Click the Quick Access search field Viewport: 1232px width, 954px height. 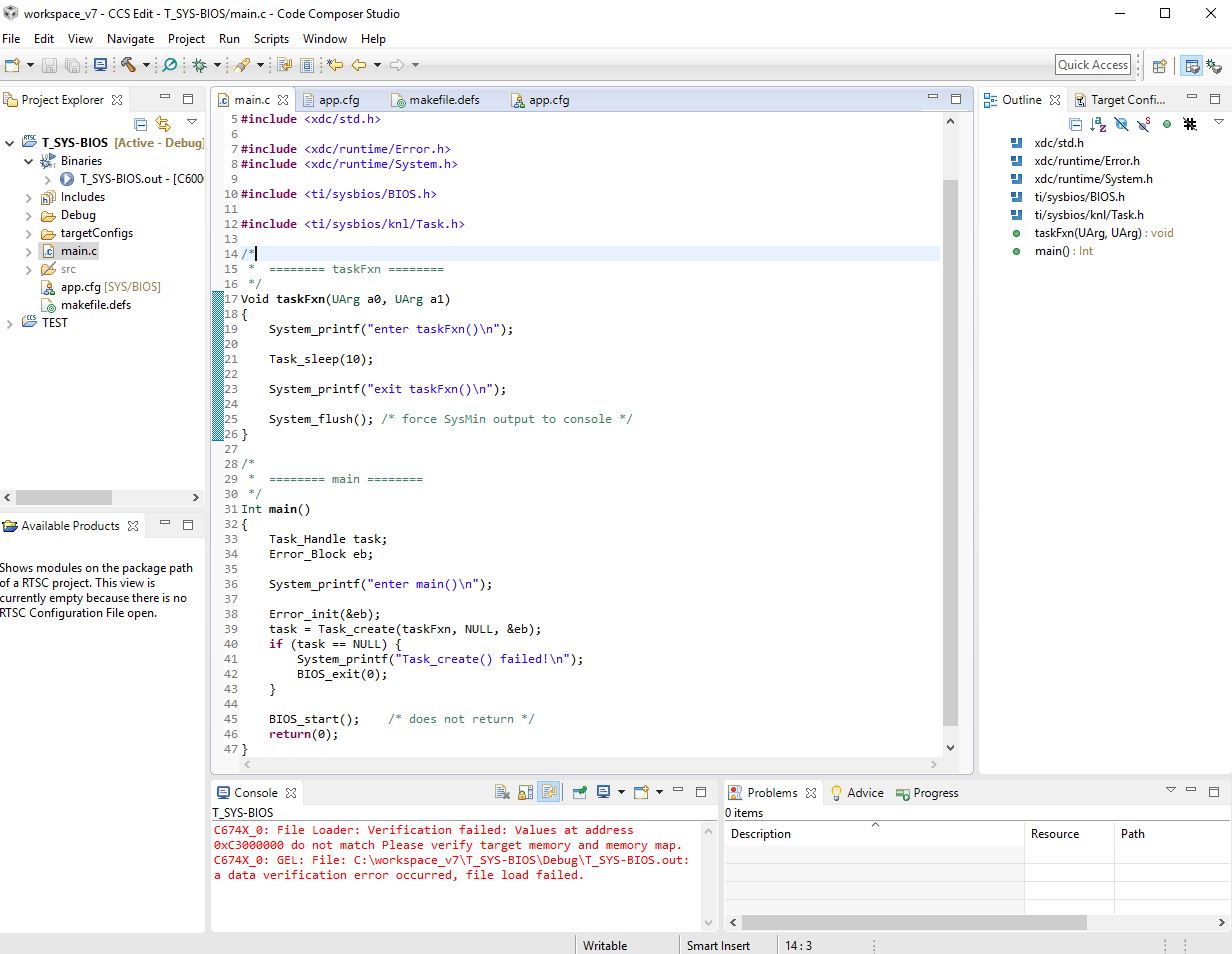[x=1092, y=65]
